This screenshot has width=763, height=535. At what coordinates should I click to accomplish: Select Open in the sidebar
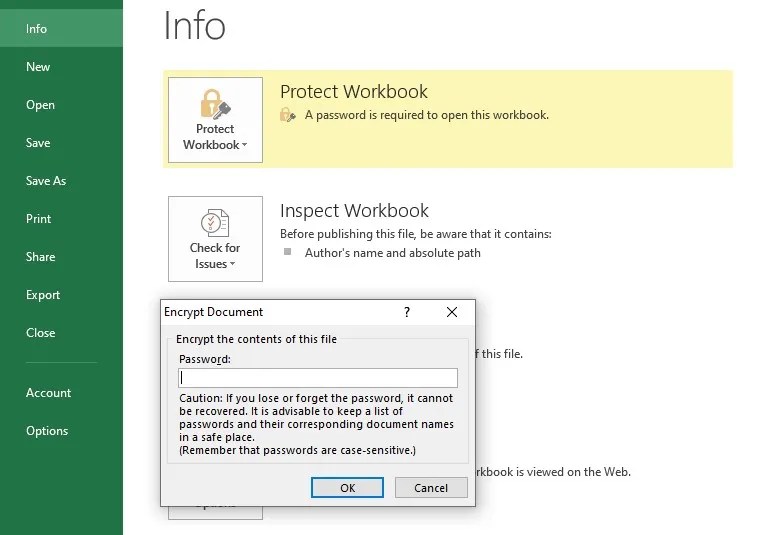click(x=61, y=105)
